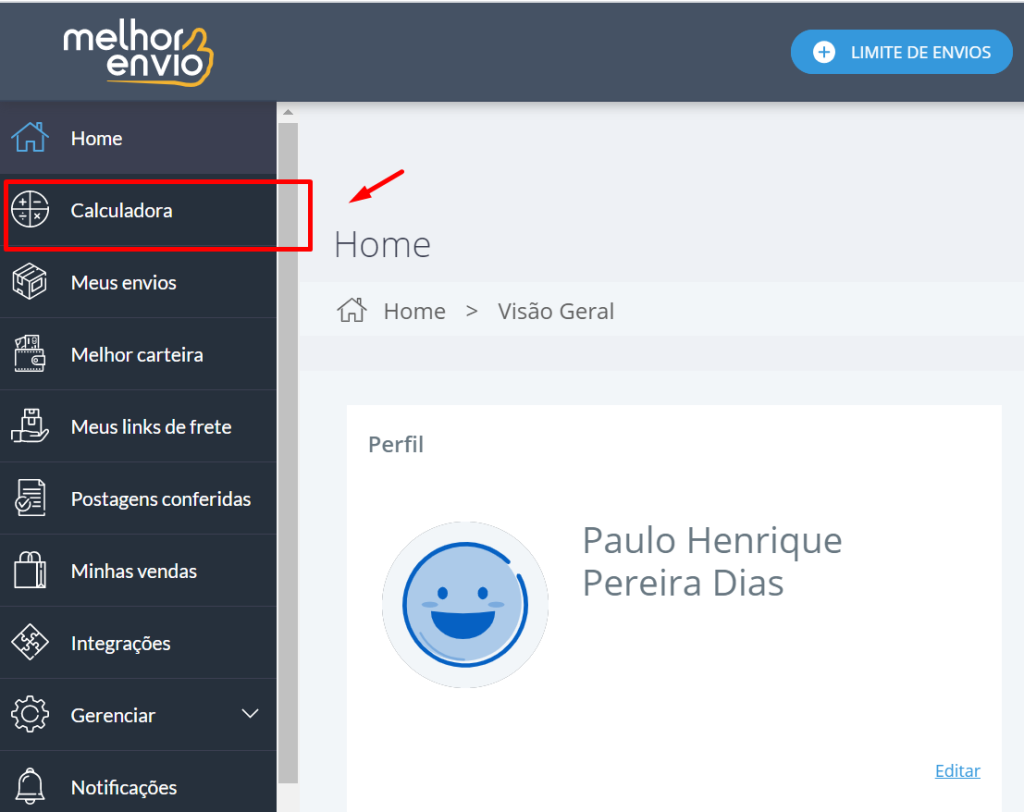Image resolution: width=1024 pixels, height=812 pixels.
Task: Click the Melhor carteira wallet icon
Action: [31, 354]
